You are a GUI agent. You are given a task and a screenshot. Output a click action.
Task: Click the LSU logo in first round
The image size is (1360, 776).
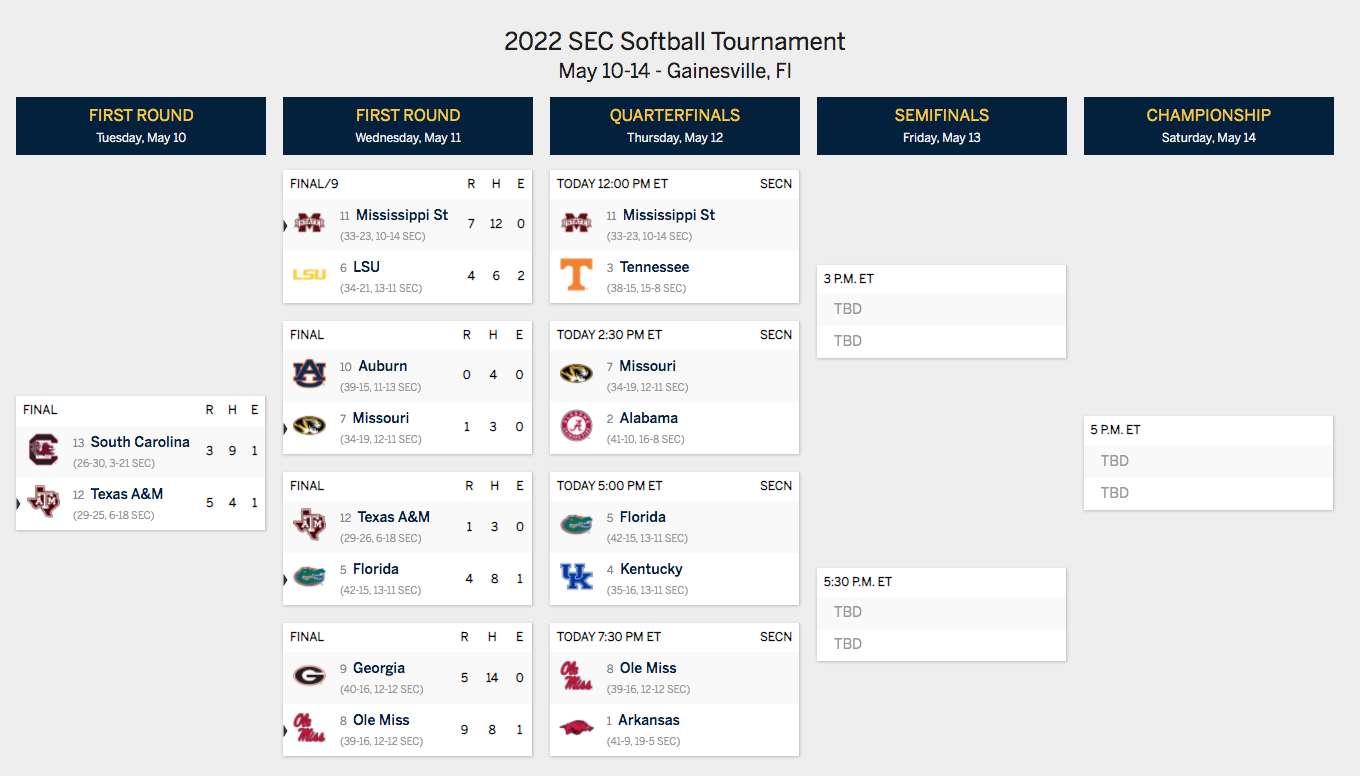(x=309, y=275)
